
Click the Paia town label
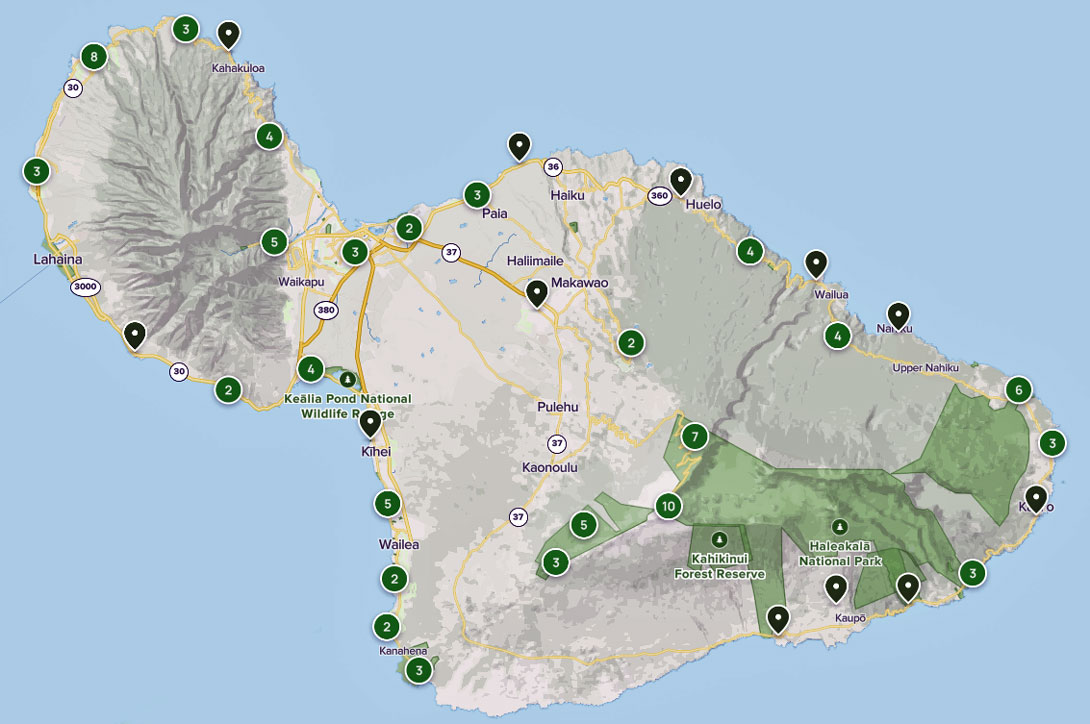[495, 214]
